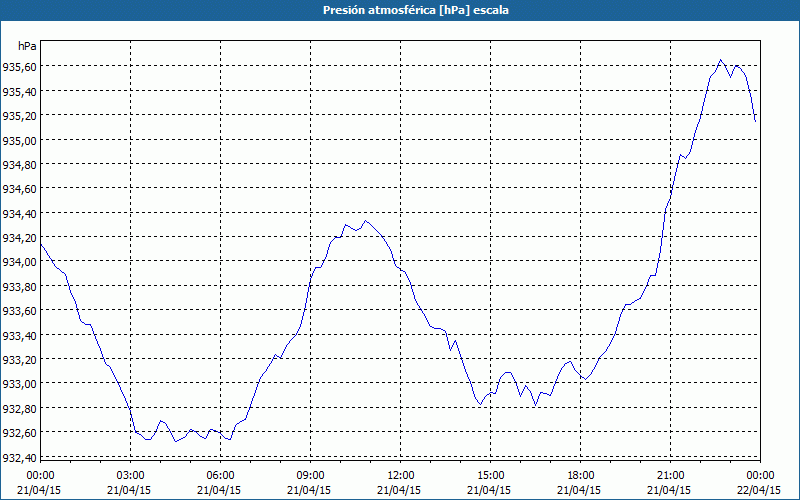Click the 'hPa' unit label

tap(27, 46)
